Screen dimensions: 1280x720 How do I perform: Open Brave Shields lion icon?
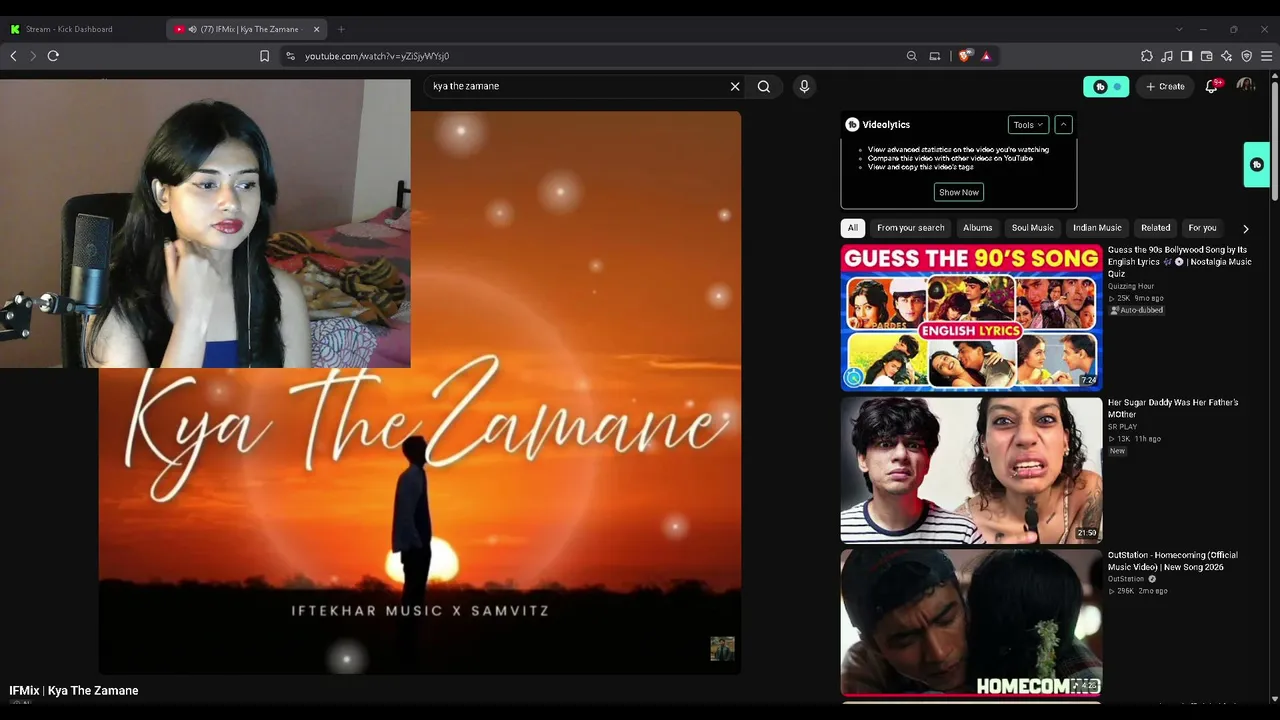click(965, 56)
